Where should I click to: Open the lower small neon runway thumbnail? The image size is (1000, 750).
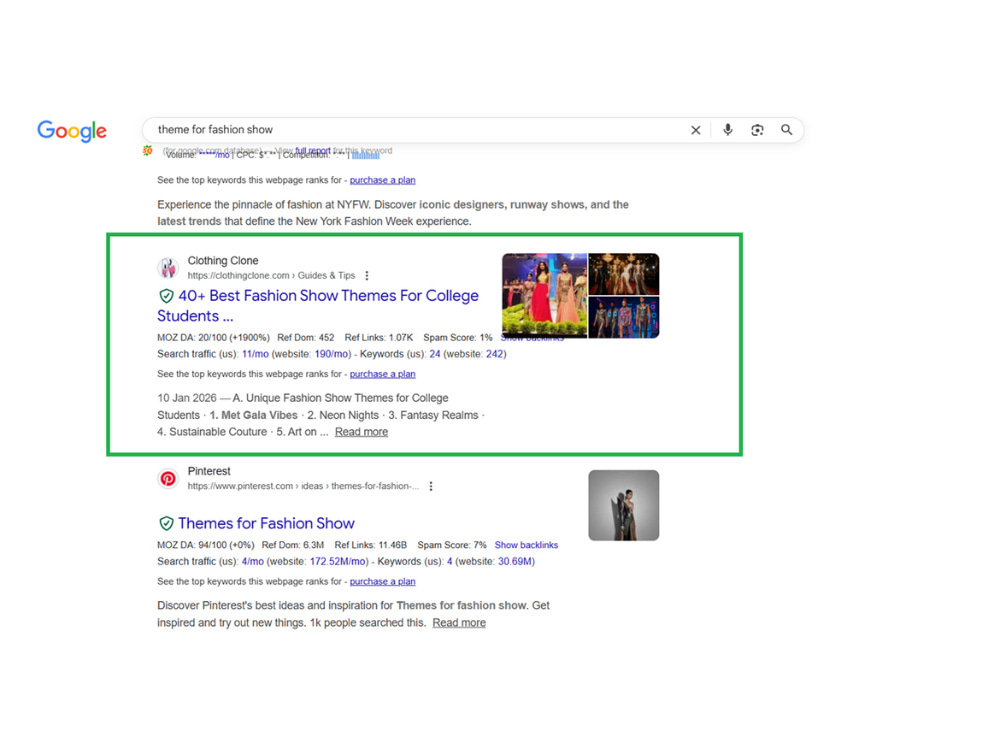point(624,318)
